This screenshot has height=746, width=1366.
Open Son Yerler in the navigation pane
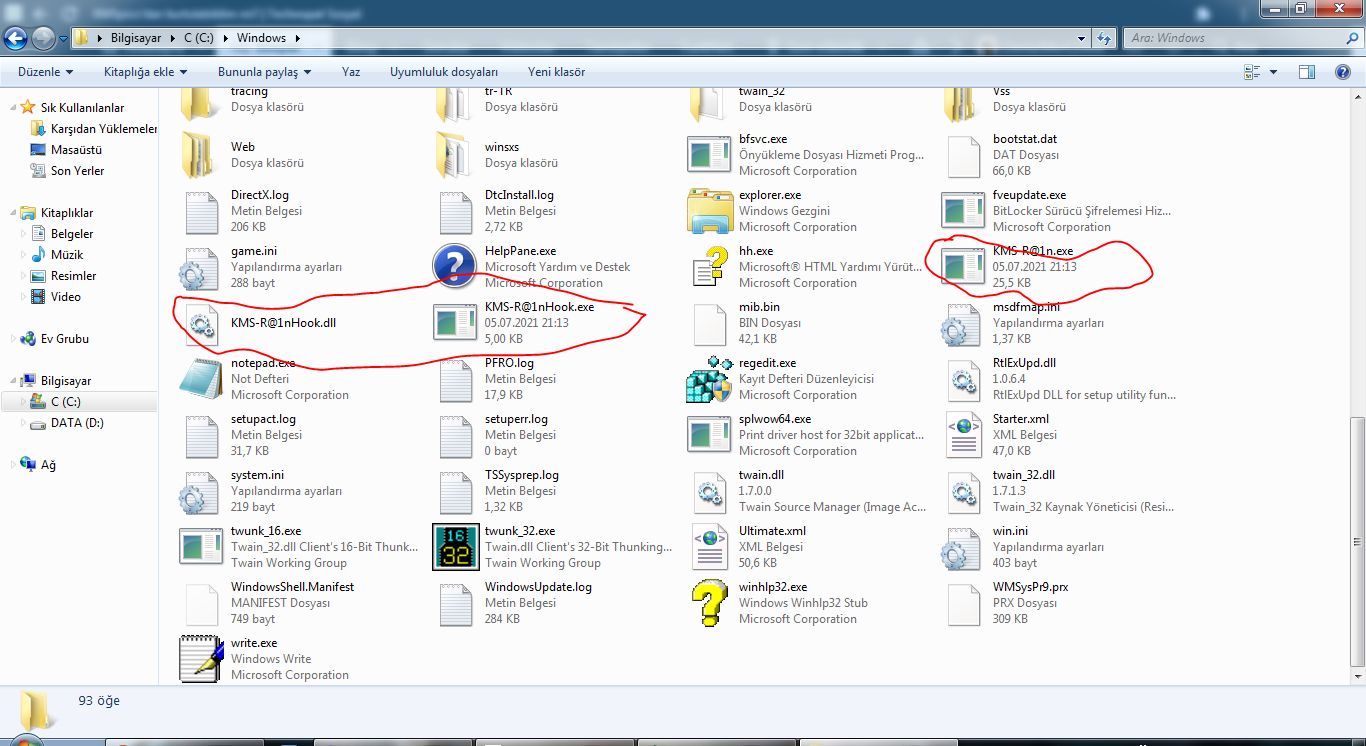[77, 171]
